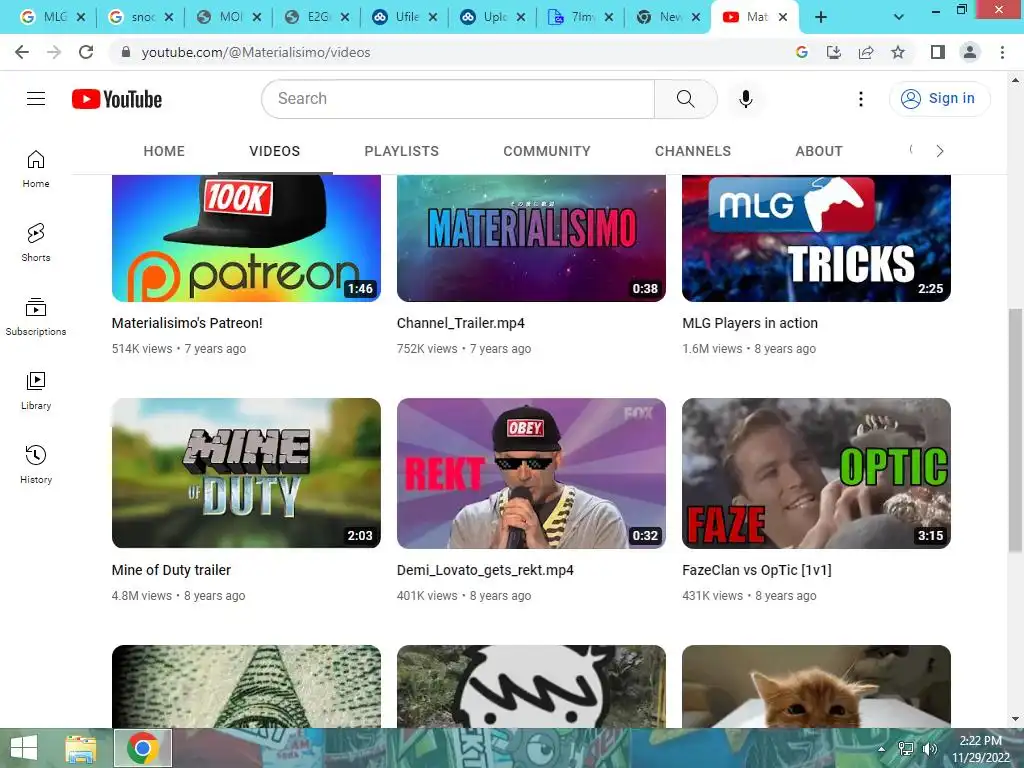Select the VIDEOS channel tab
Image resolution: width=1024 pixels, height=768 pixels.
(275, 151)
